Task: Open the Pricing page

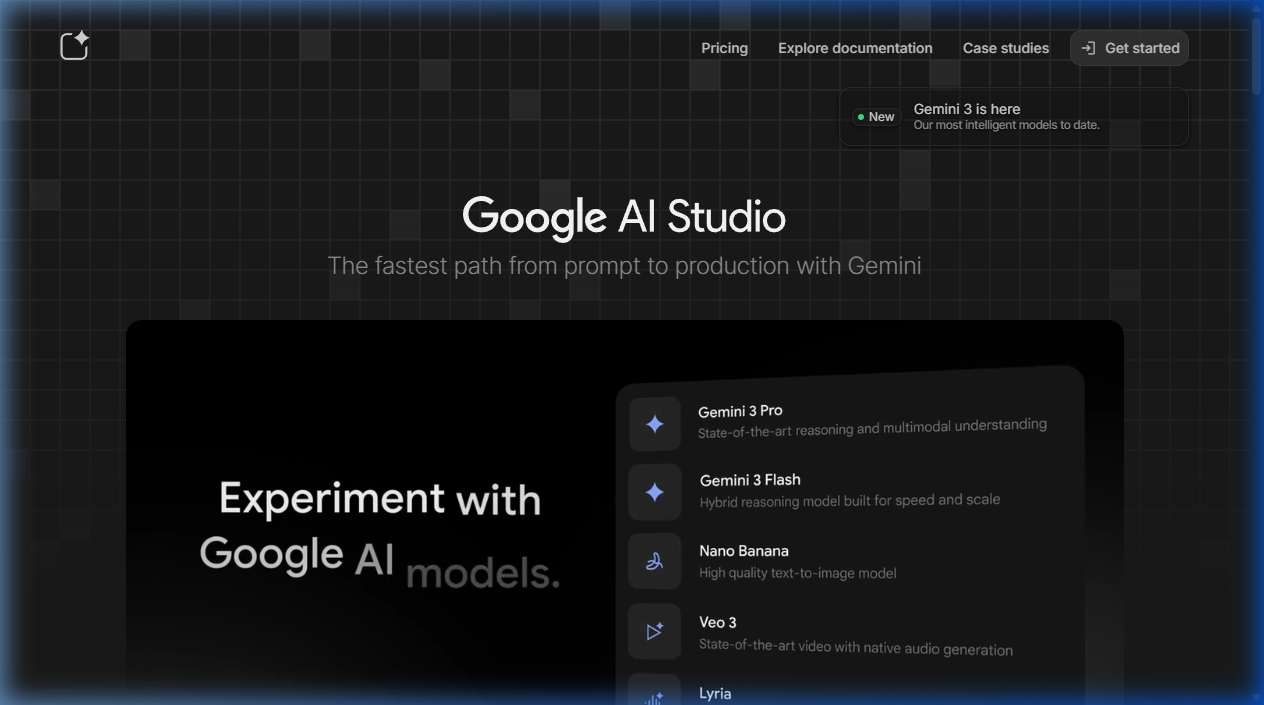Action: click(724, 48)
